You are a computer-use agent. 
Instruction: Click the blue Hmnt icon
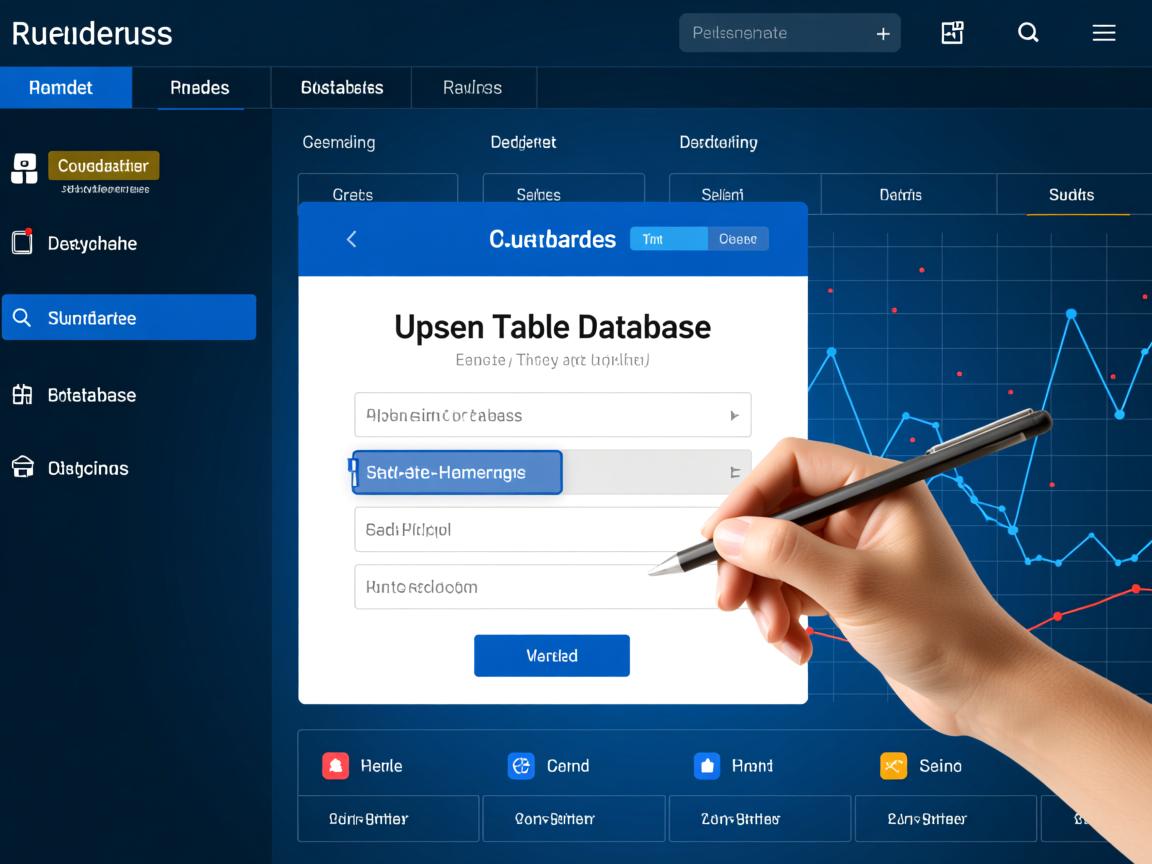coord(707,766)
